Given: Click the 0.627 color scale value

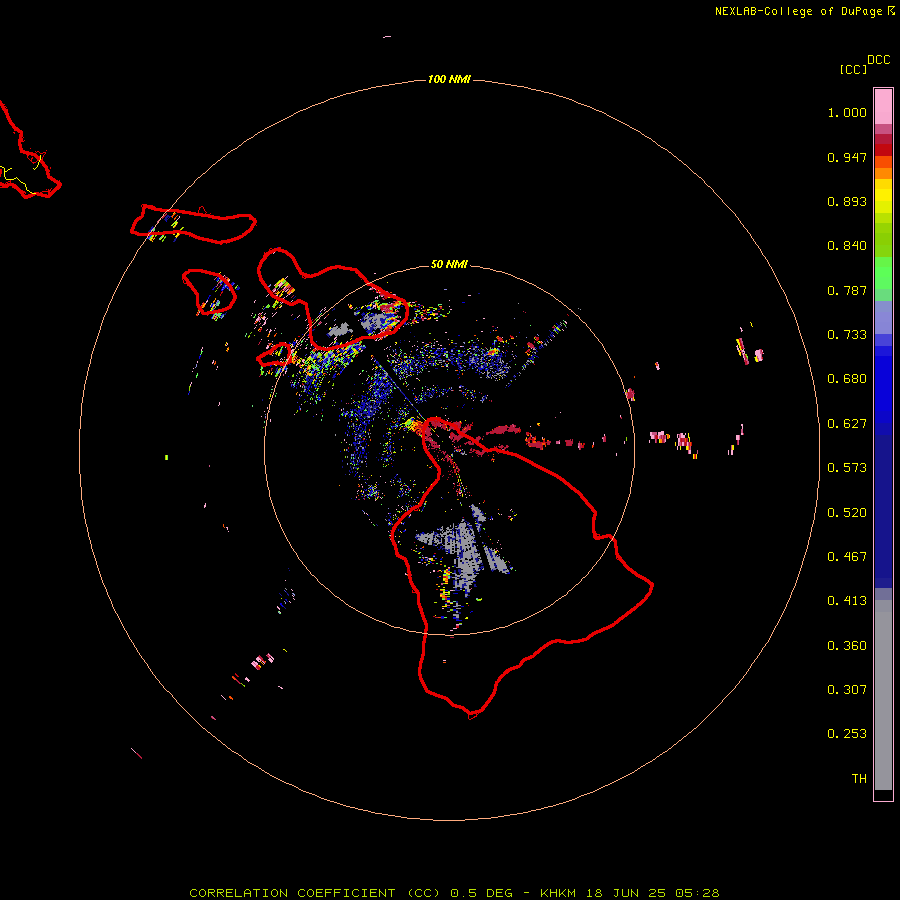Looking at the screenshot, I should (x=847, y=424).
